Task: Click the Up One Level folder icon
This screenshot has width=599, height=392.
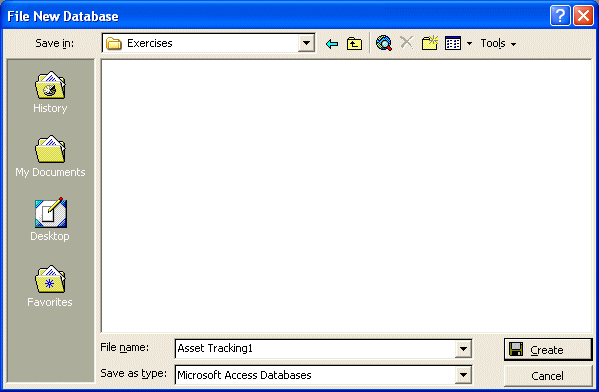Action: pos(354,44)
